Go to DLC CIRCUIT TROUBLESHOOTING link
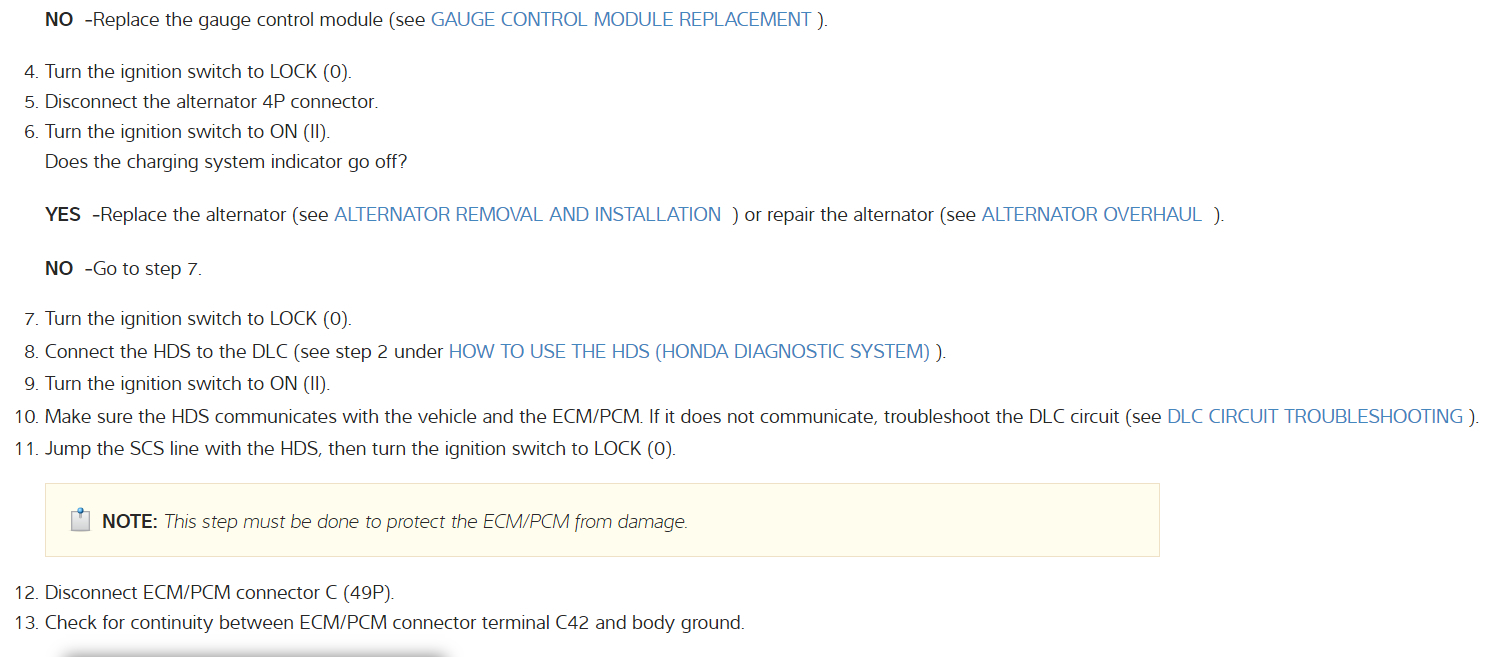This screenshot has width=1501, height=657. tap(1314, 416)
